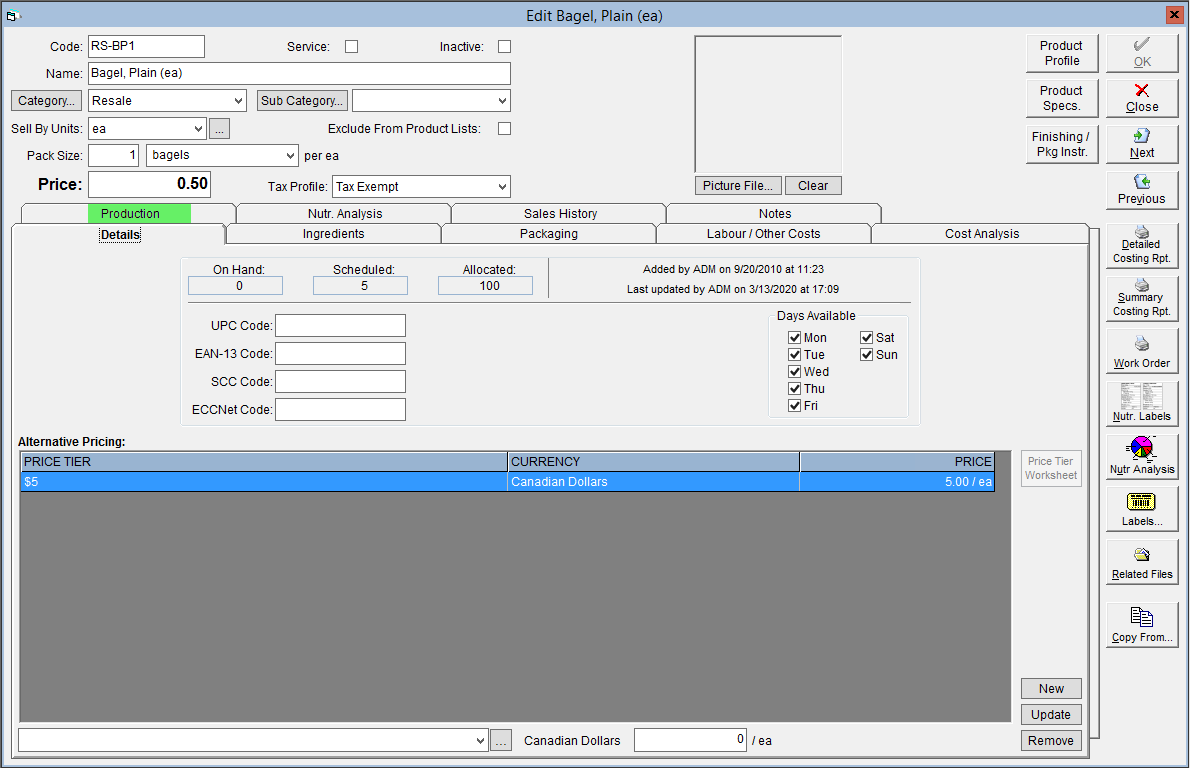The width and height of the screenshot is (1191, 768).
Task: Go to Previous product record
Action: point(1142,190)
